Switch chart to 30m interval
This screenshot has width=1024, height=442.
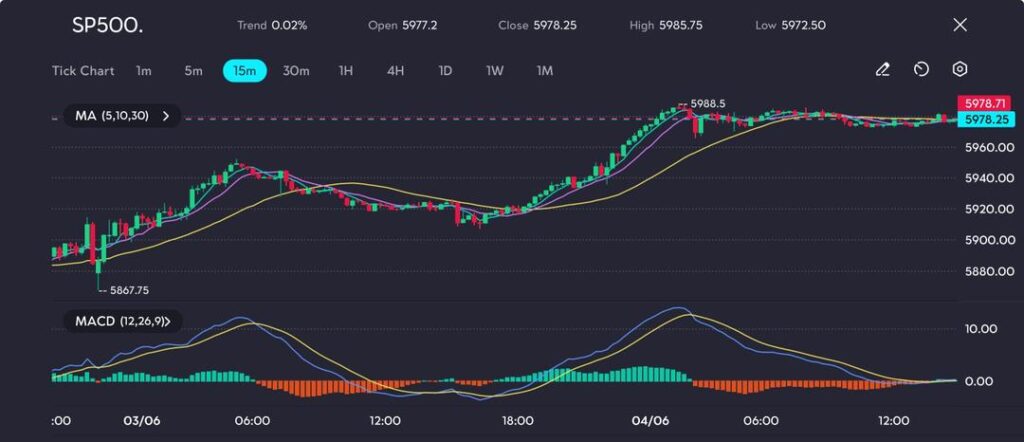tap(296, 71)
